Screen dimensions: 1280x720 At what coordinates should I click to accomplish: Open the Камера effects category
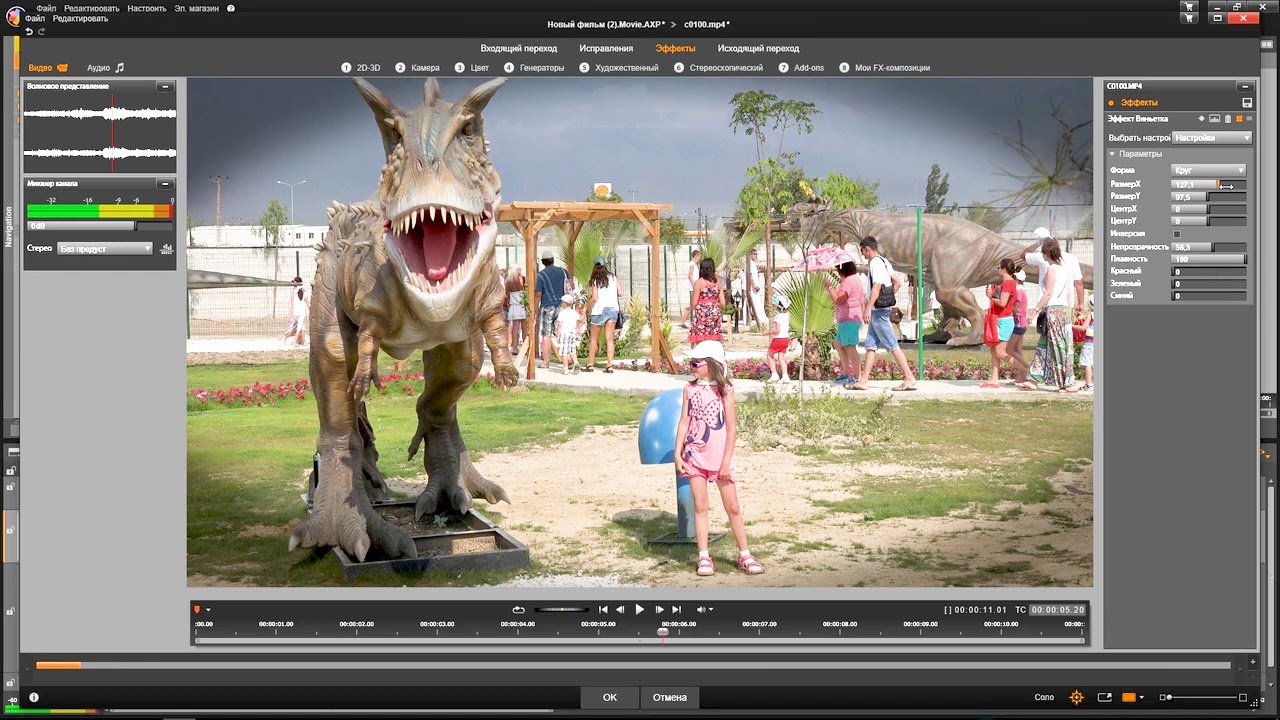pos(417,68)
